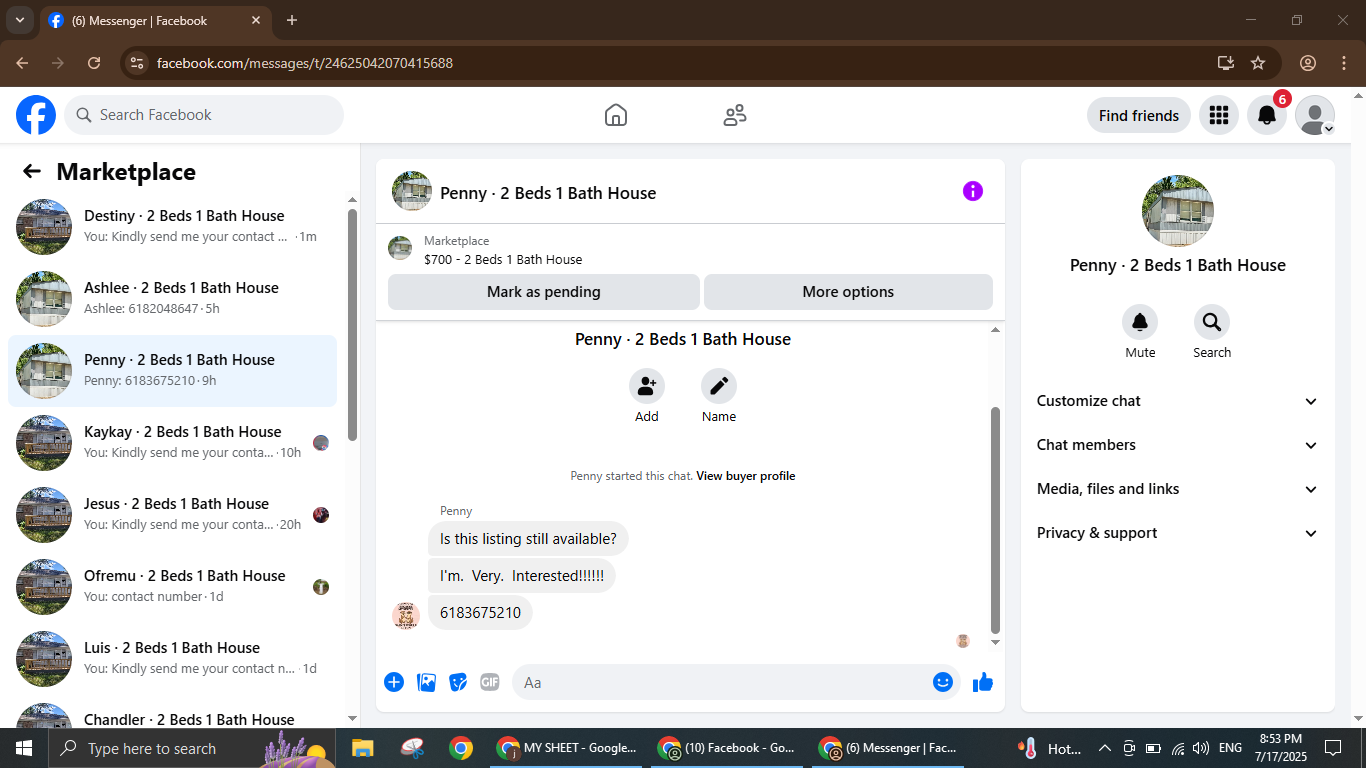The width and height of the screenshot is (1366, 768).
Task: Open more actions plus icon in composer
Action: 394,682
